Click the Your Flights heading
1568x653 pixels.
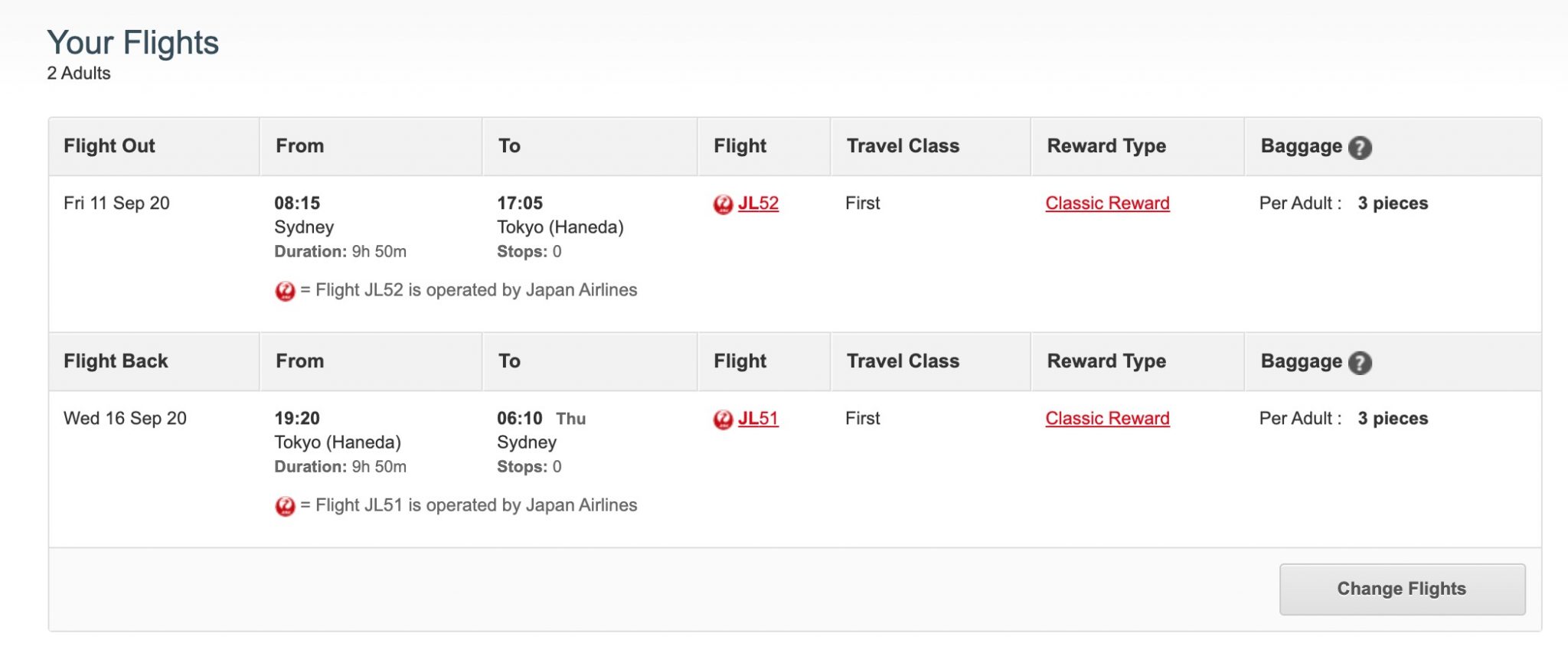(132, 43)
